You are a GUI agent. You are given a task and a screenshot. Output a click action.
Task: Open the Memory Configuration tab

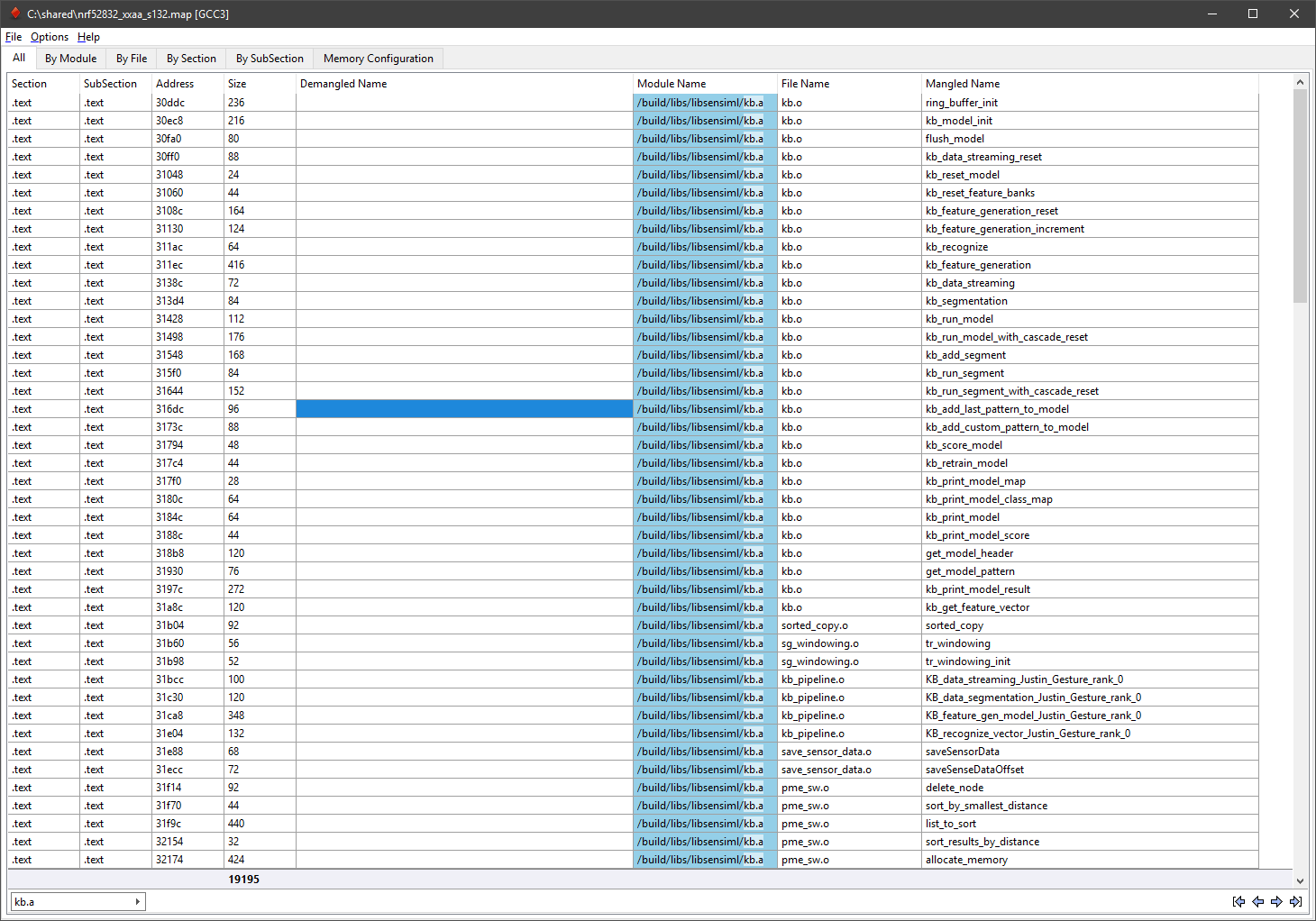[x=379, y=59]
